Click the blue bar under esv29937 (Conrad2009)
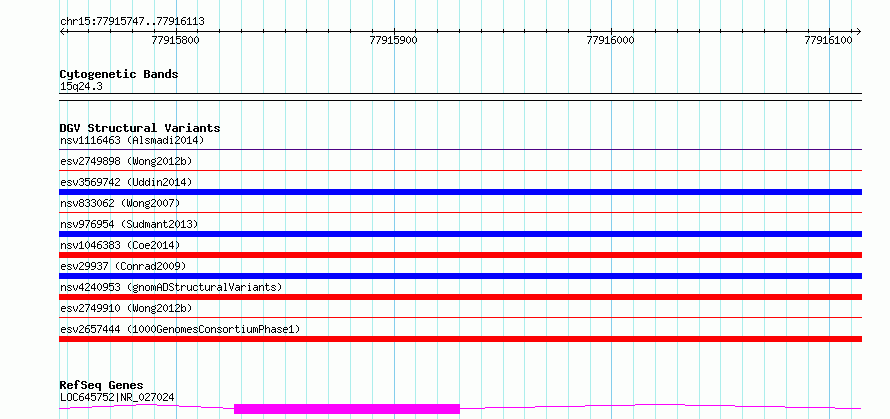Screen dimensions: 890x419 [460, 276]
